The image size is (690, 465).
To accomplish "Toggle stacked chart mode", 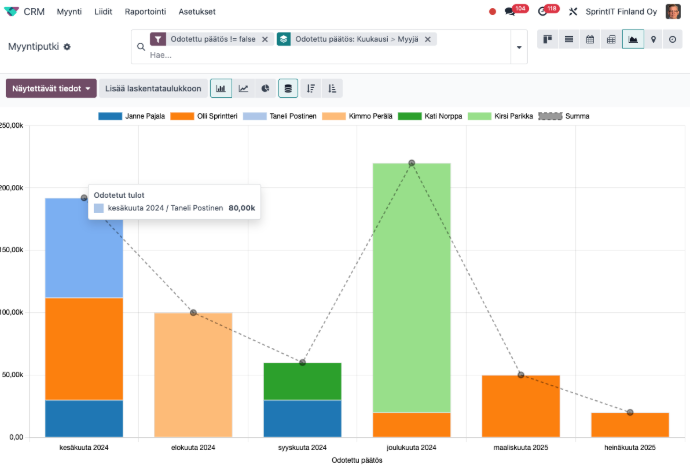I will (288, 88).
